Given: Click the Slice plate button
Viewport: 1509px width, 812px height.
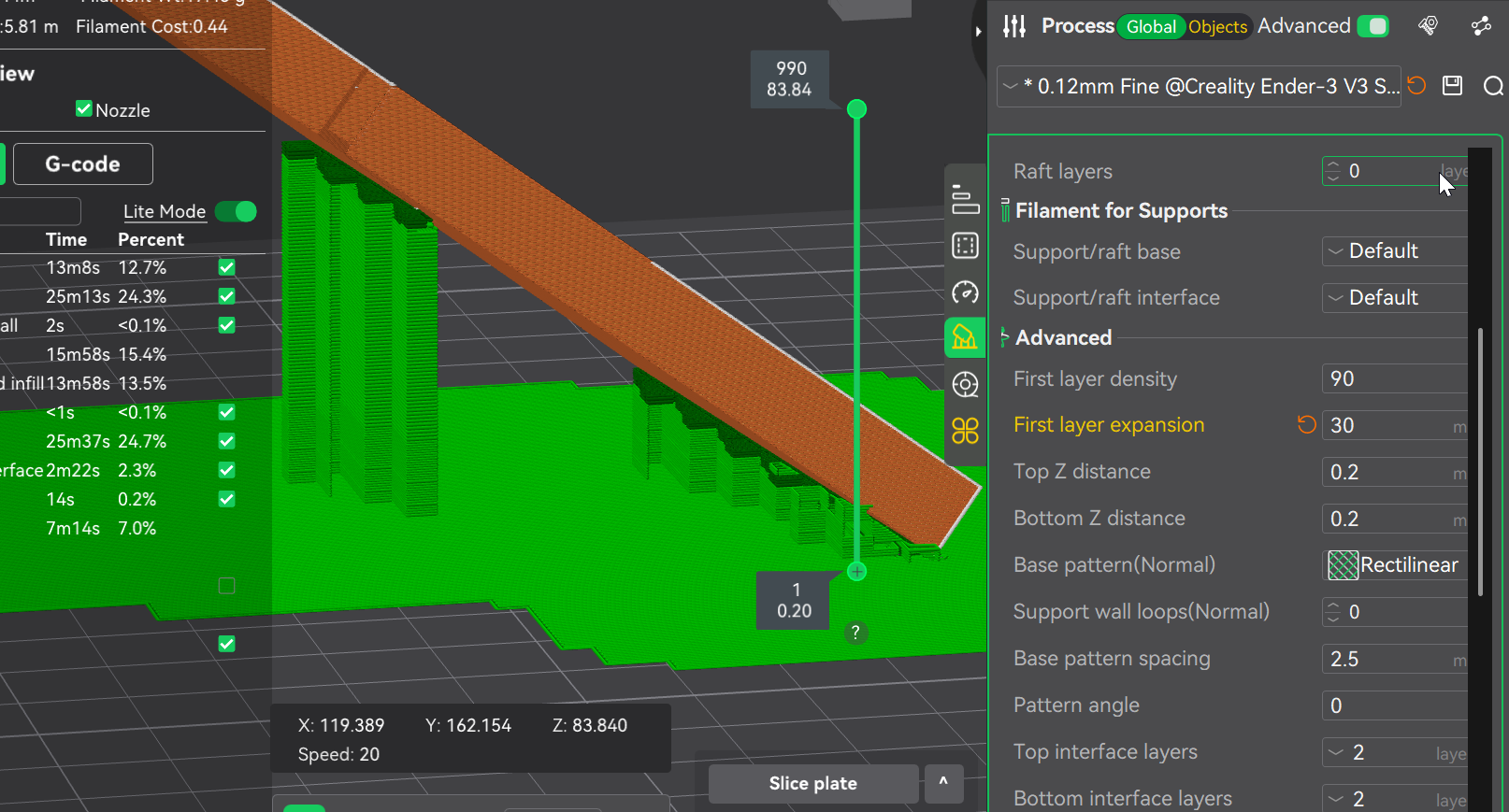Looking at the screenshot, I should [x=812, y=783].
